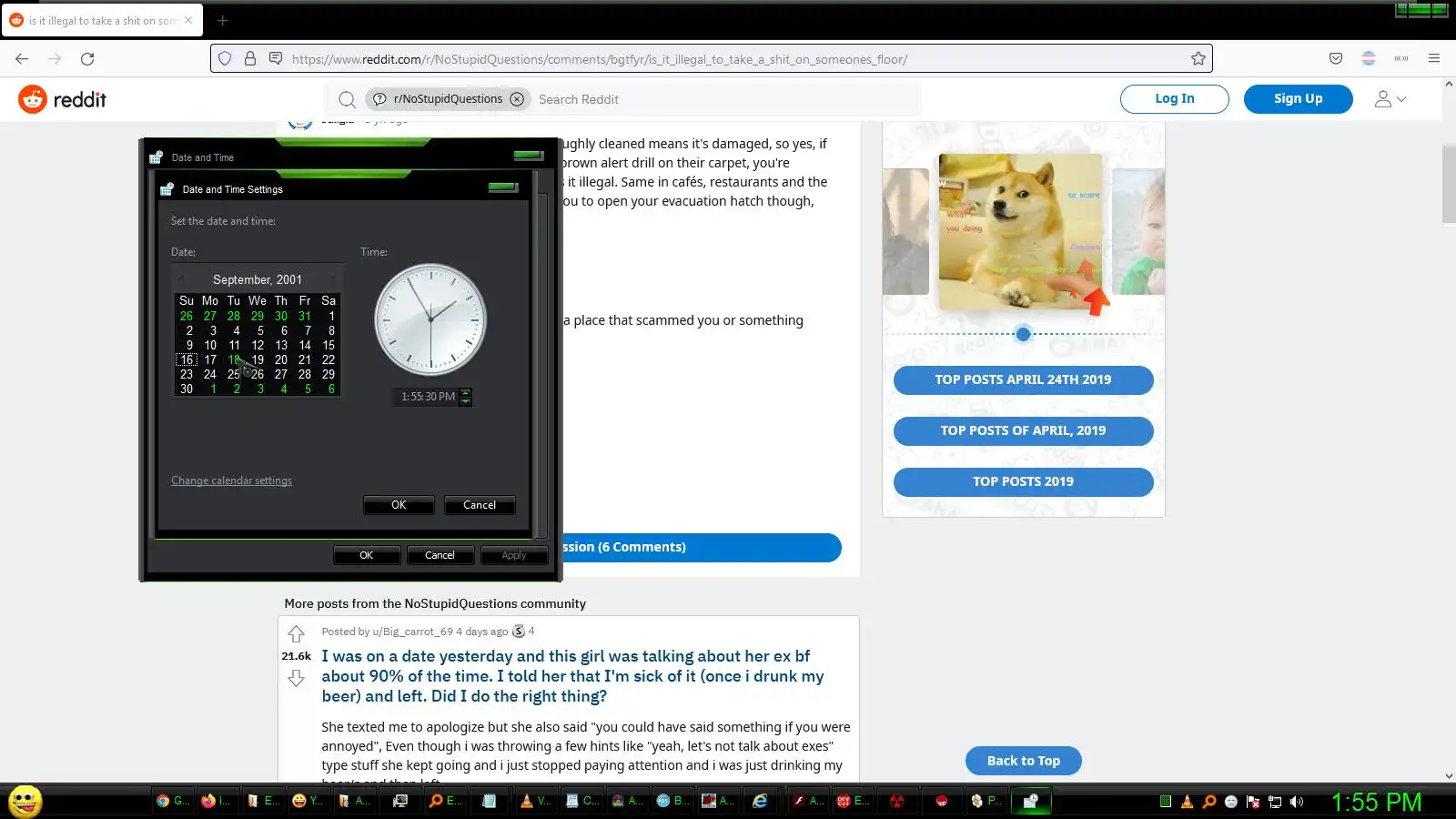1456x819 pixels.
Task: Open the Dev-C++ taskbar button
Action: tap(853, 801)
